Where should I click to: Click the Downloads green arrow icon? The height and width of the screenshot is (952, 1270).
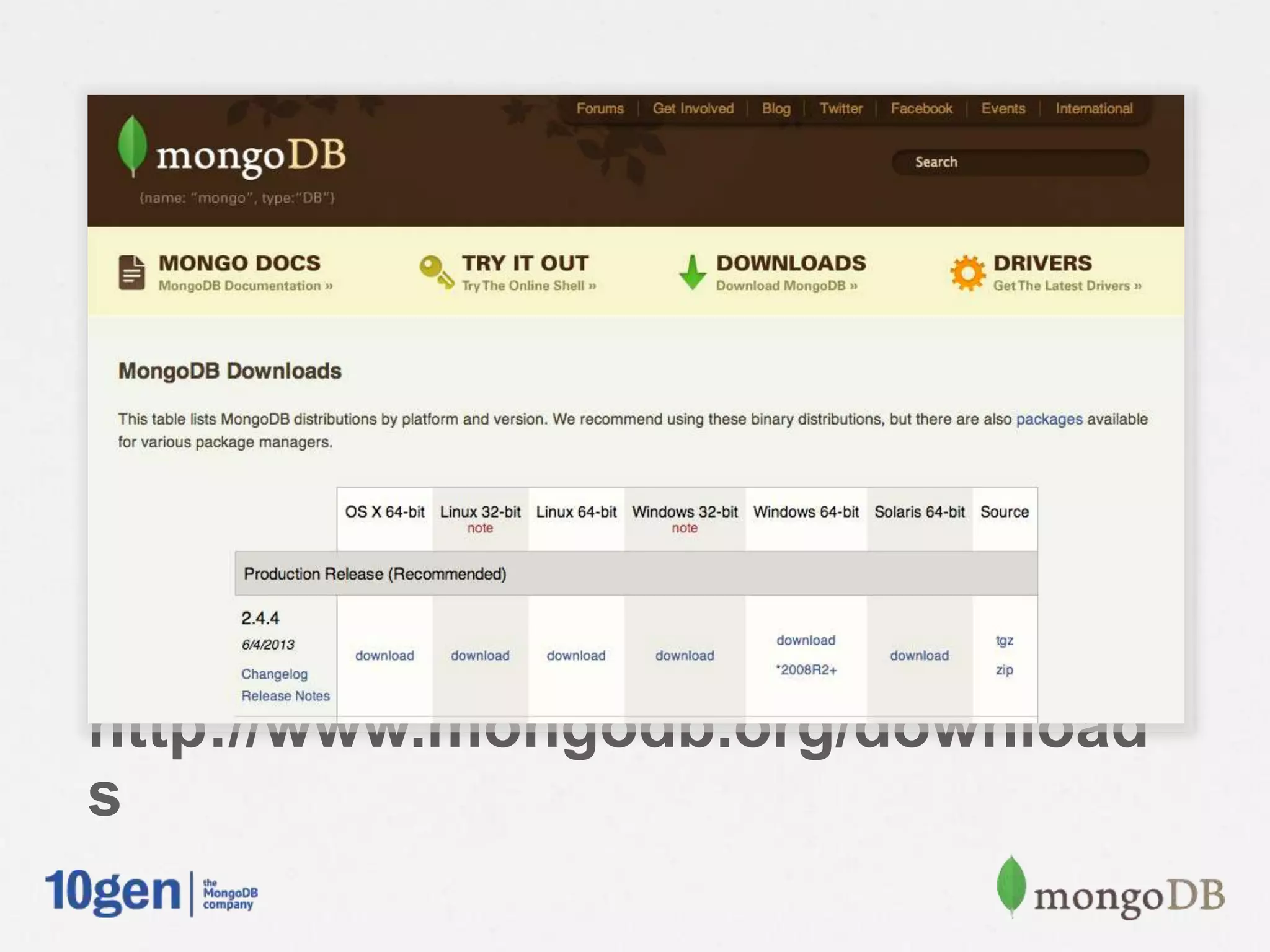693,272
